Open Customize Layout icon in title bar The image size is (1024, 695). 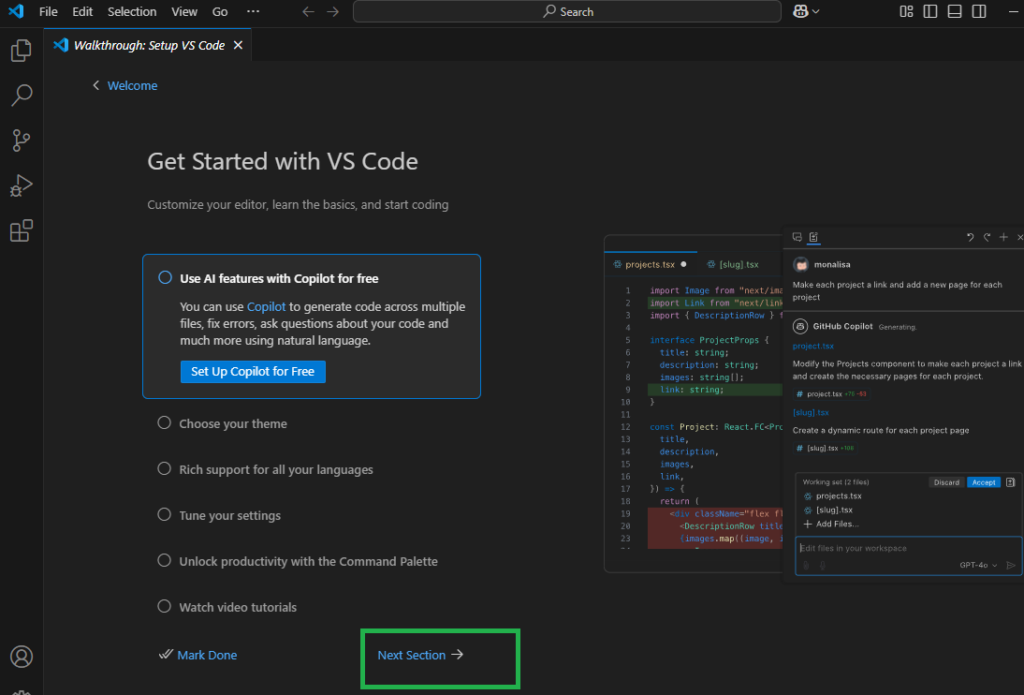tap(906, 12)
